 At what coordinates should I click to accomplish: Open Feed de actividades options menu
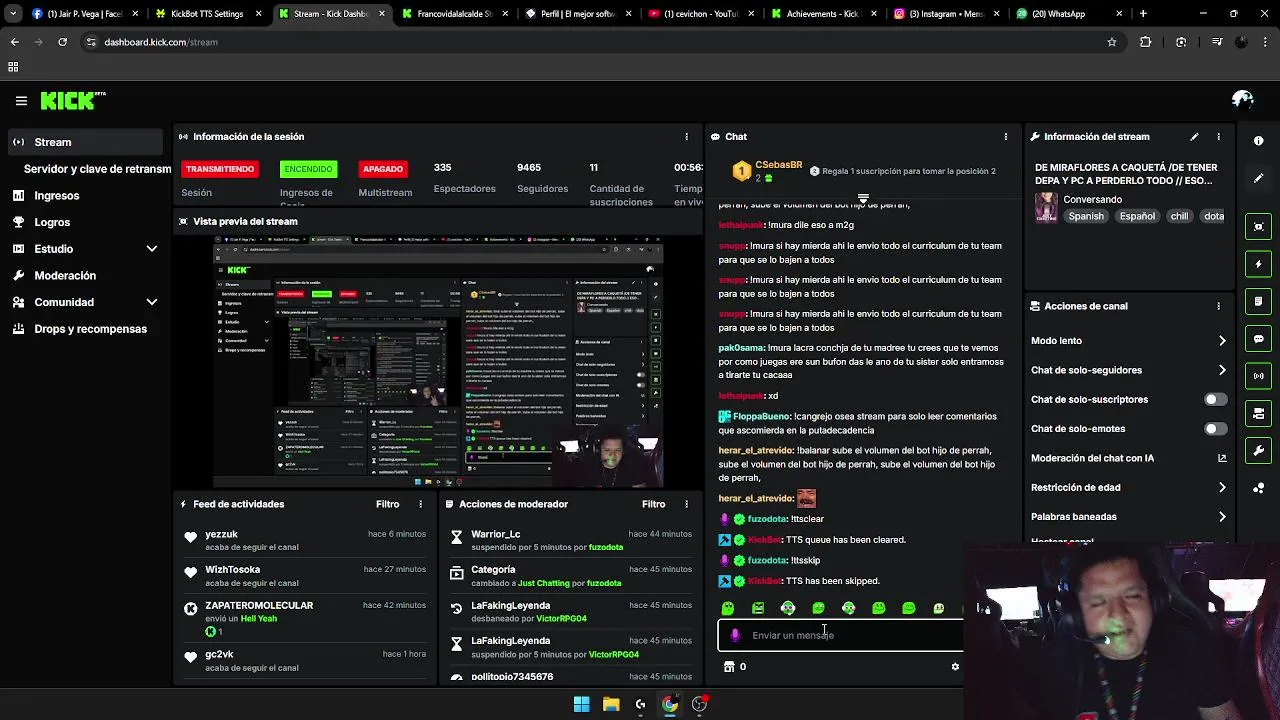tap(420, 504)
